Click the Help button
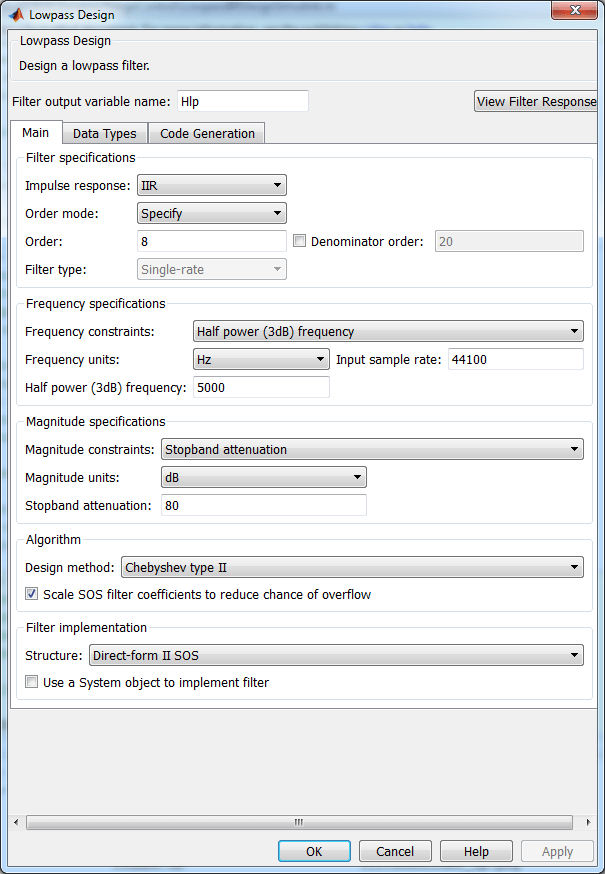Viewport: 605px width, 874px height. pos(476,852)
